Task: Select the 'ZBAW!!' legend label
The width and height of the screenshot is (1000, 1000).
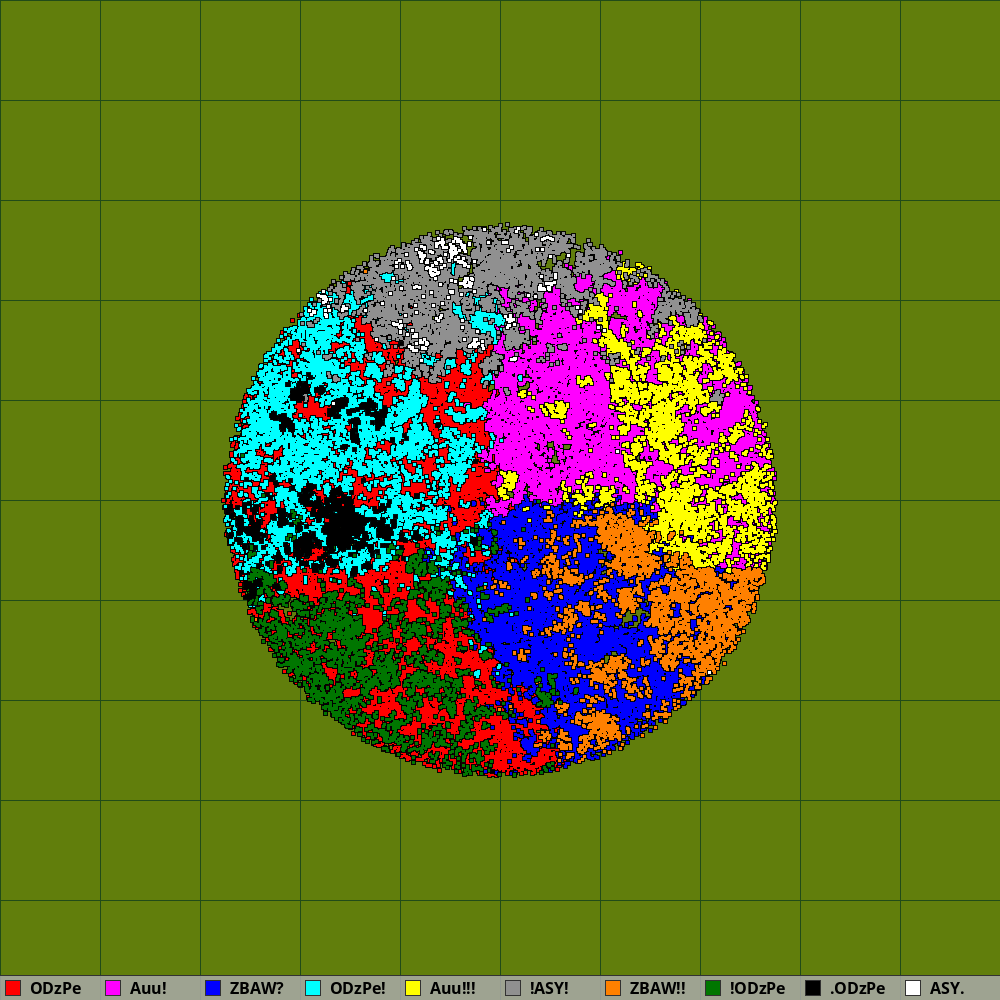Action: pyautogui.click(x=658, y=989)
